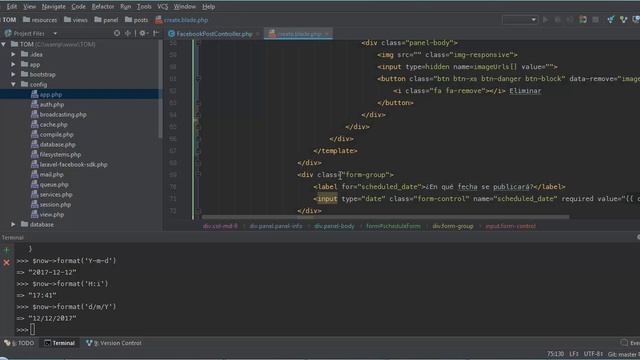This screenshot has width=640, height=360.
Task: Click the Stop square icon
Action: point(596,20)
